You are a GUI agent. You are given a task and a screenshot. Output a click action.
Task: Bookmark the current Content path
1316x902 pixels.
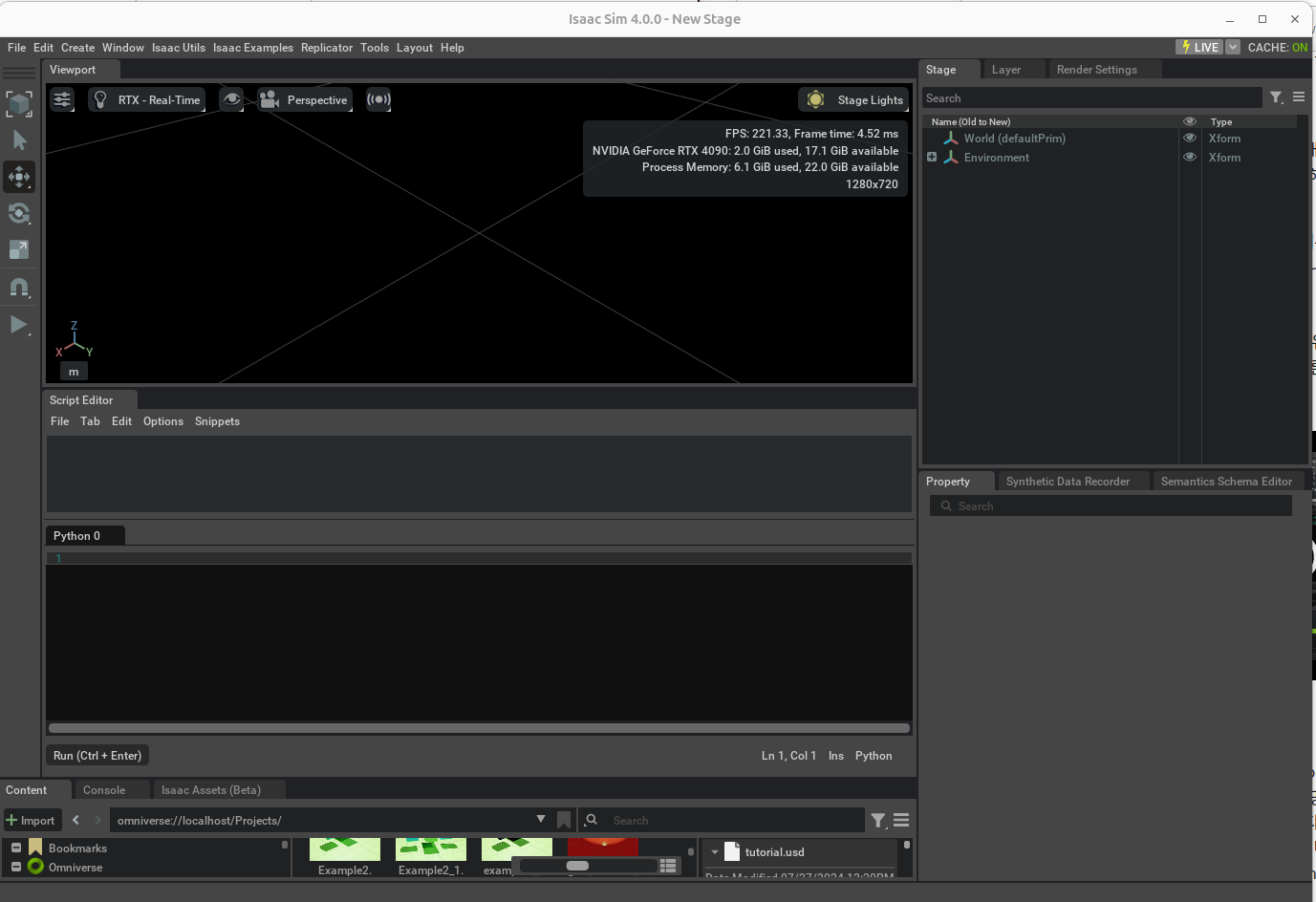pos(564,820)
